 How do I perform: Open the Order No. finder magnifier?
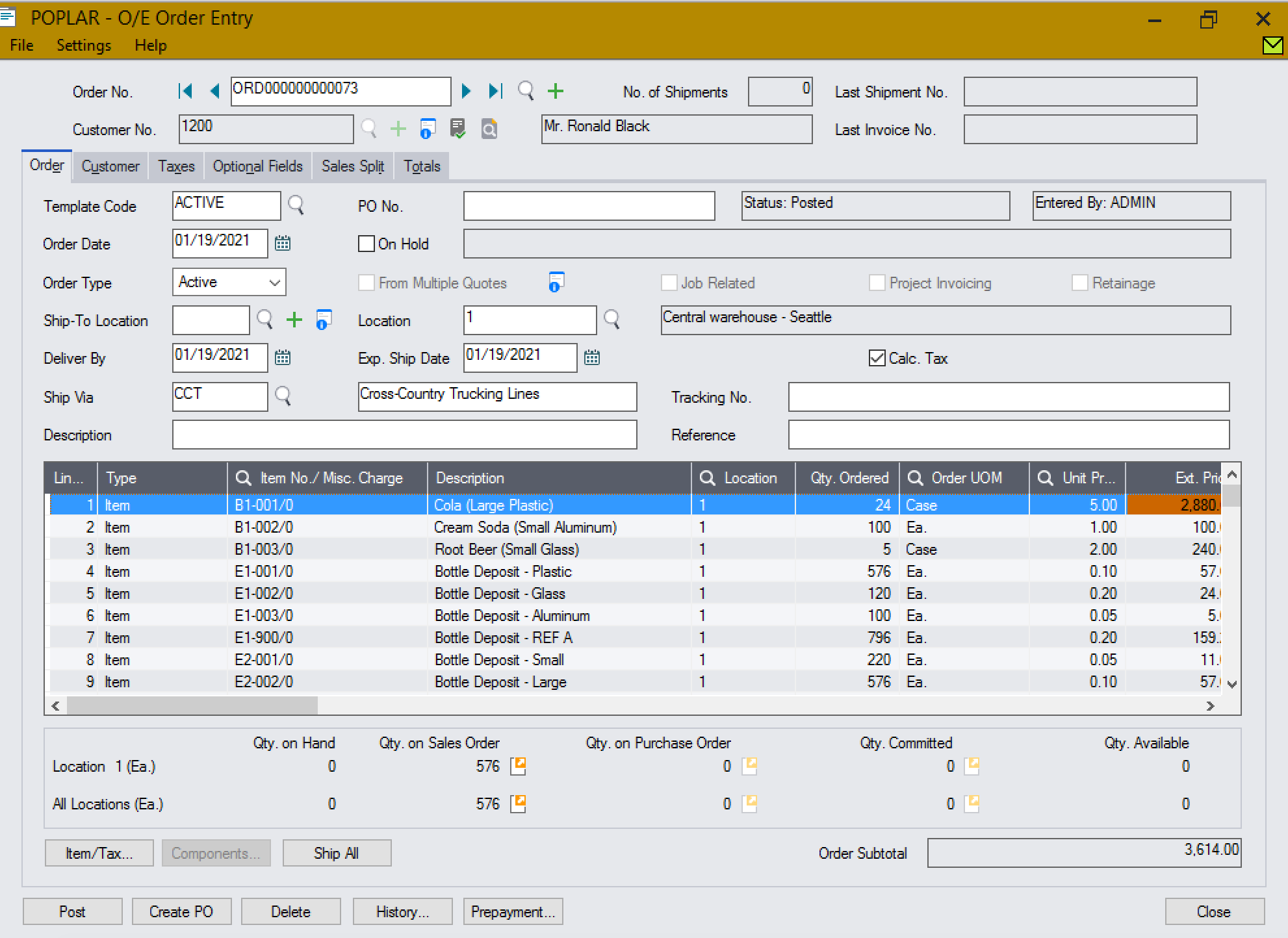(526, 91)
